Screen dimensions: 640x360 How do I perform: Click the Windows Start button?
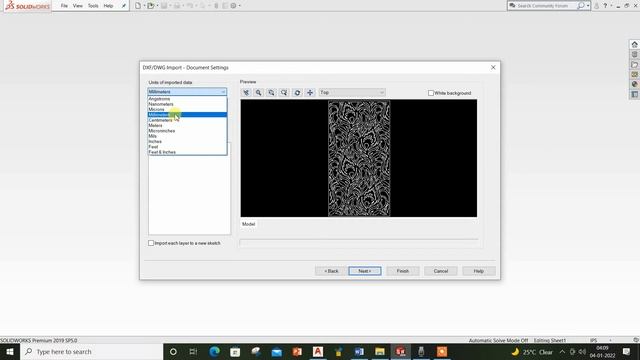click(x=10, y=351)
